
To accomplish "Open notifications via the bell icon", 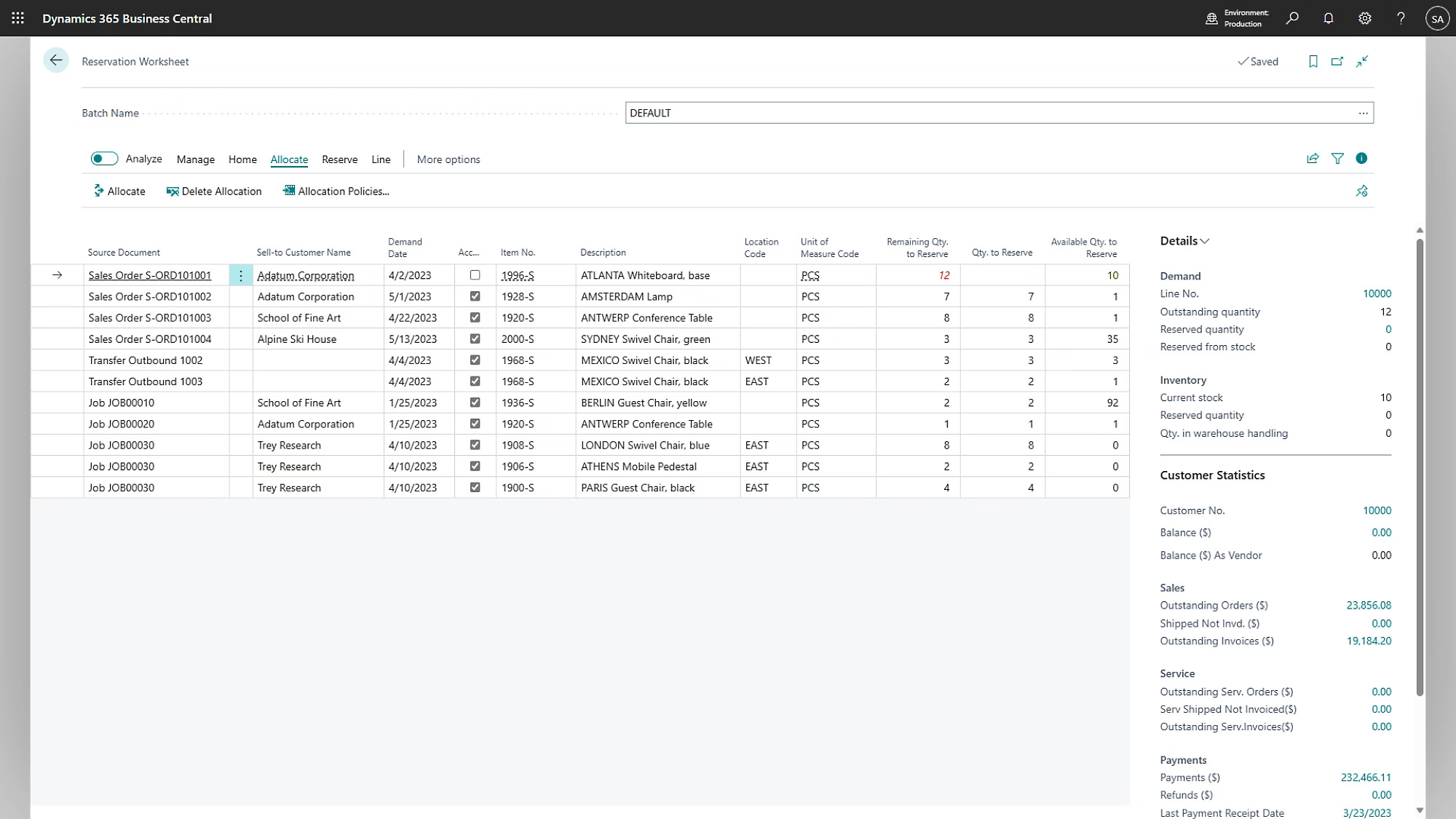I will 1328,17.
